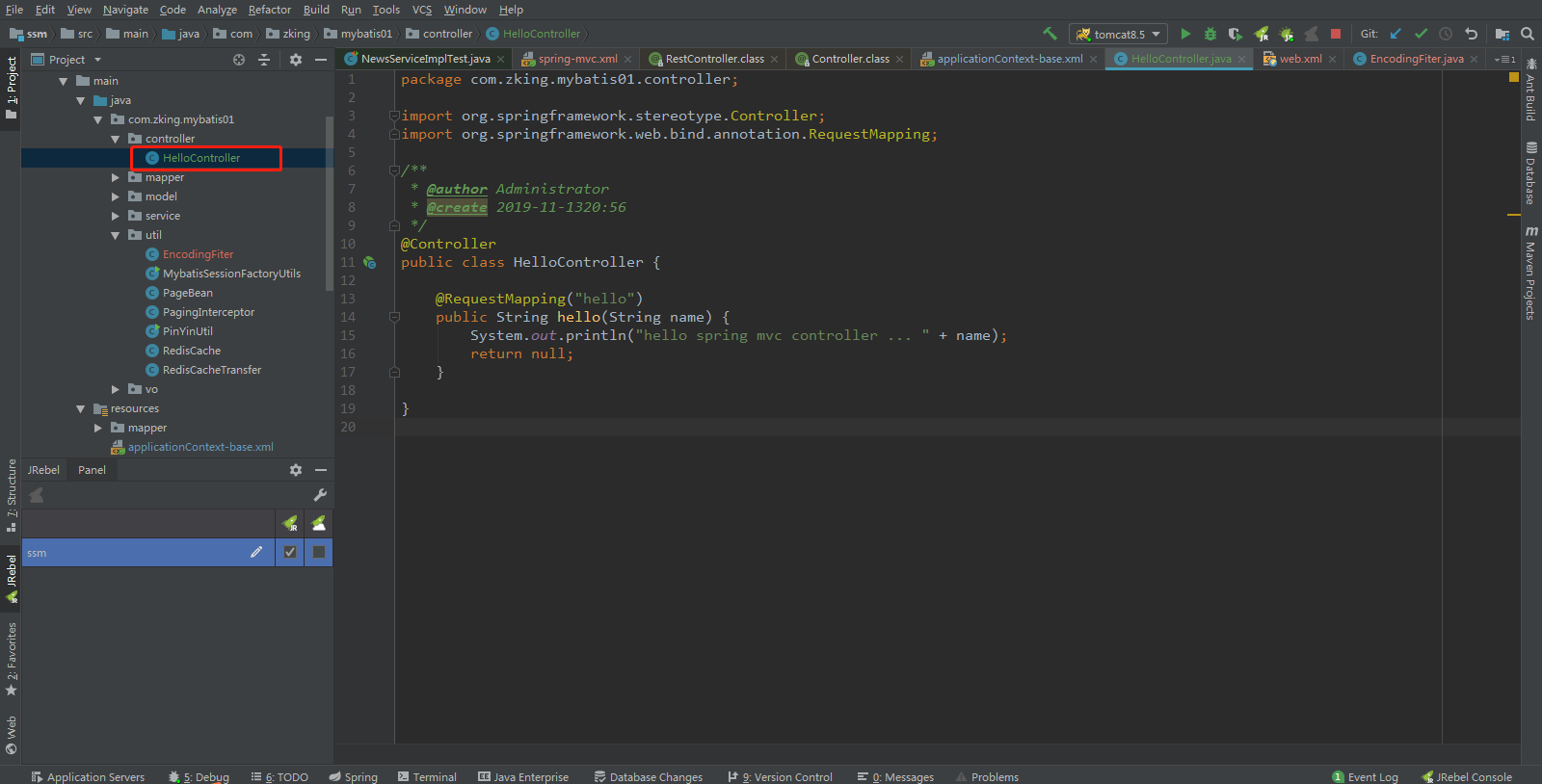Click the Git commit green checkmark
This screenshot has width=1542, height=784.
pos(1421,34)
